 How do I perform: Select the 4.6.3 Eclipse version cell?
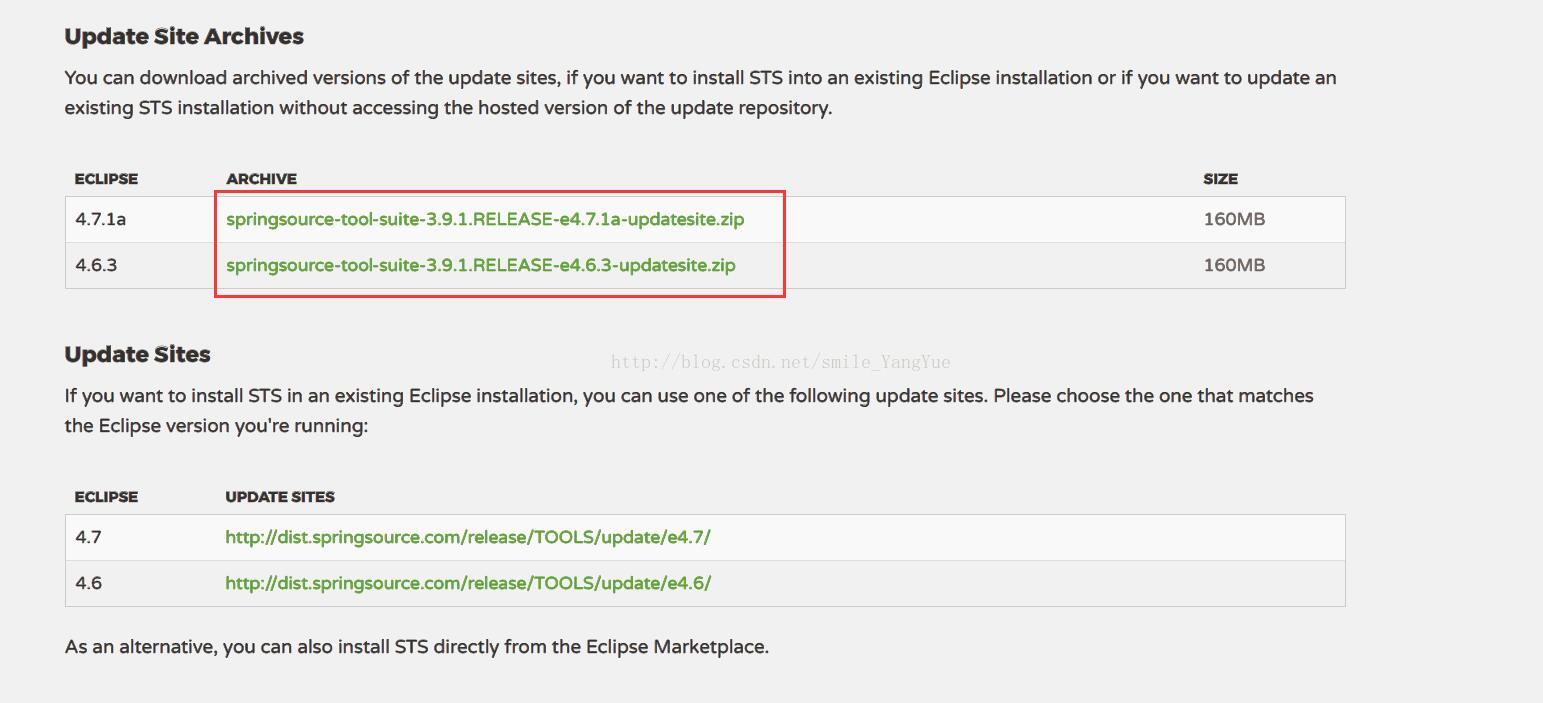click(x=96, y=265)
